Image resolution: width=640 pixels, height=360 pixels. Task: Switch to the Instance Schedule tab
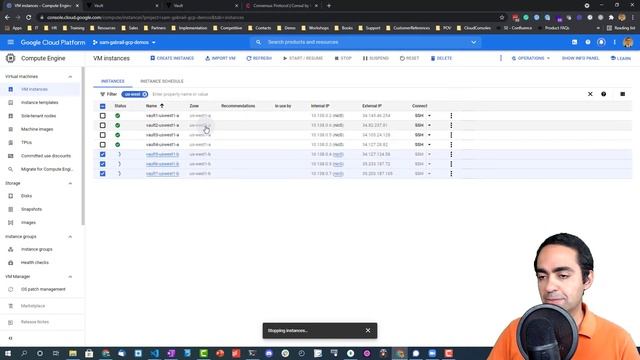[162, 81]
